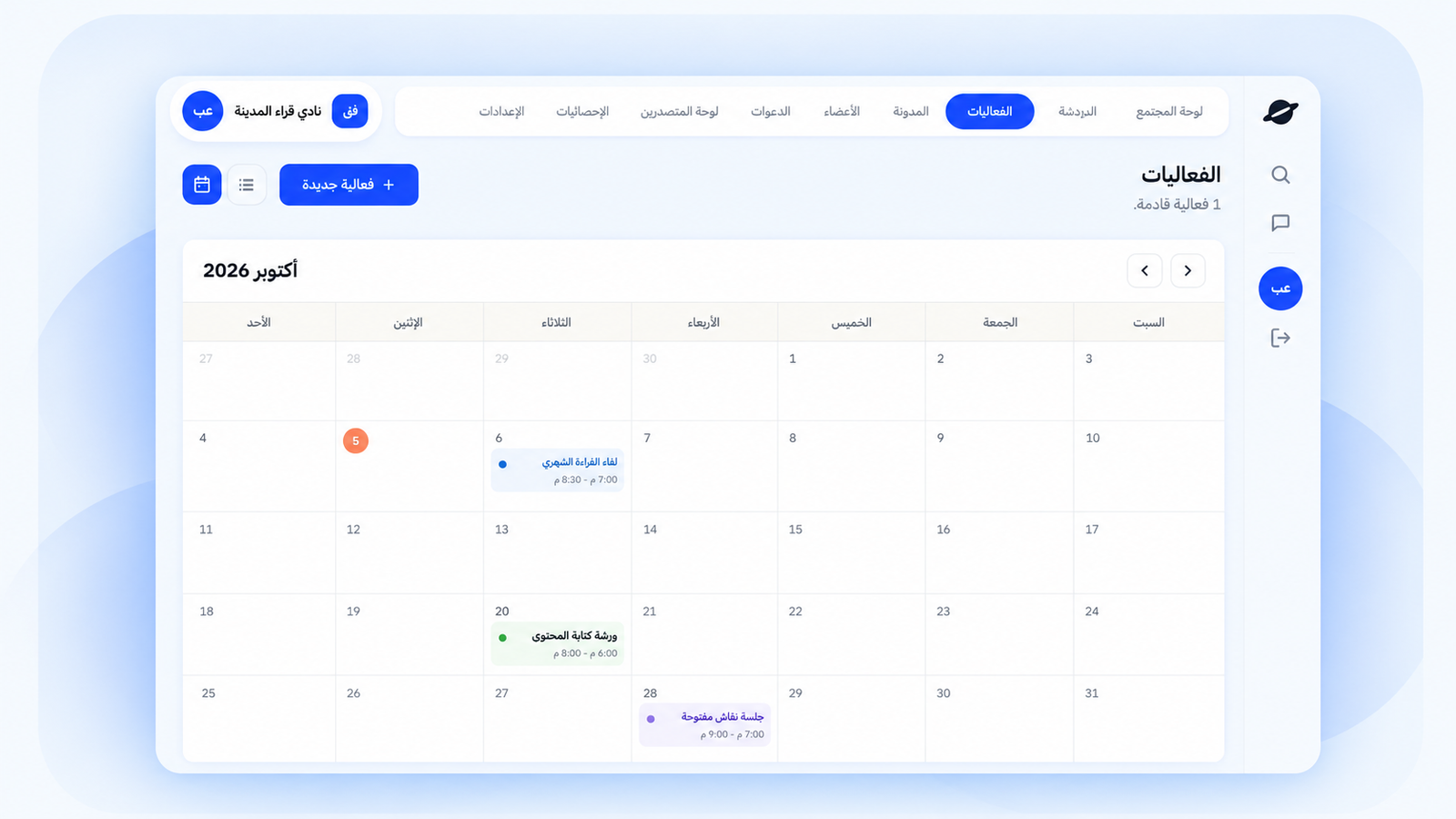Viewport: 1456px width, 819px height.
Task: Switch to list view icon
Action: (247, 185)
